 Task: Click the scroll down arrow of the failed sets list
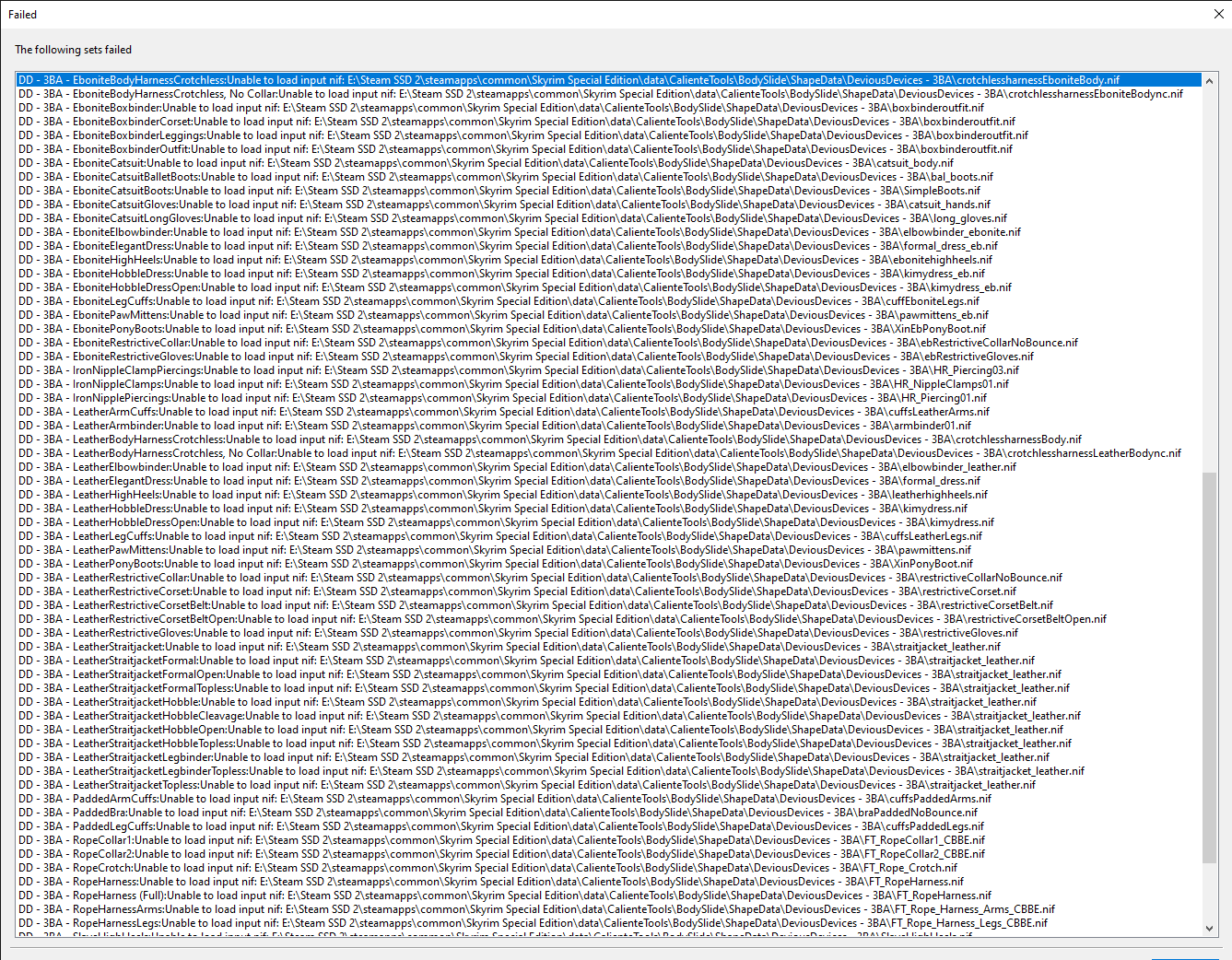(1209, 929)
